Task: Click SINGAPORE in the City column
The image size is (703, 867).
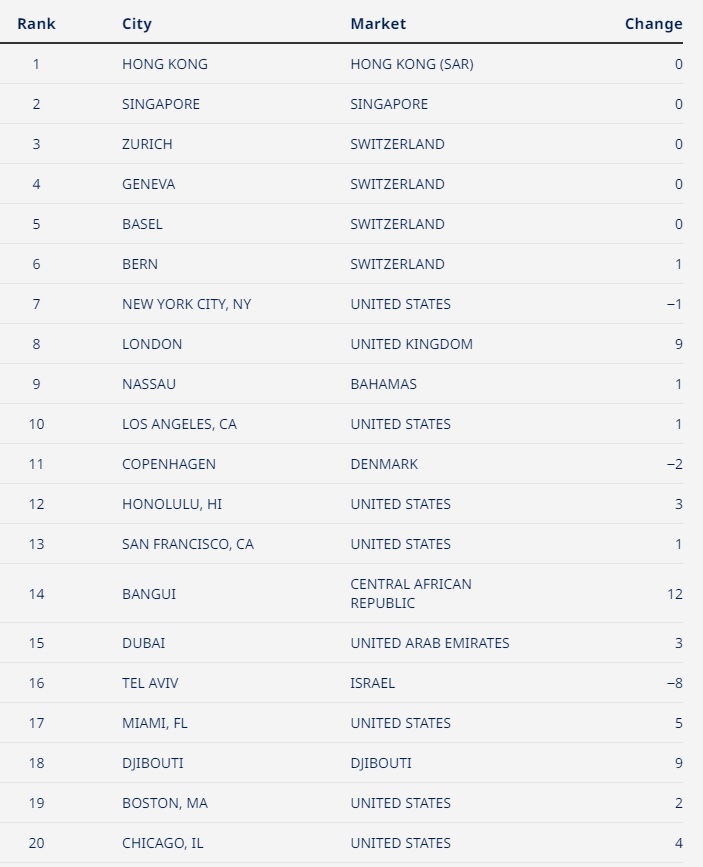Action: (161, 104)
